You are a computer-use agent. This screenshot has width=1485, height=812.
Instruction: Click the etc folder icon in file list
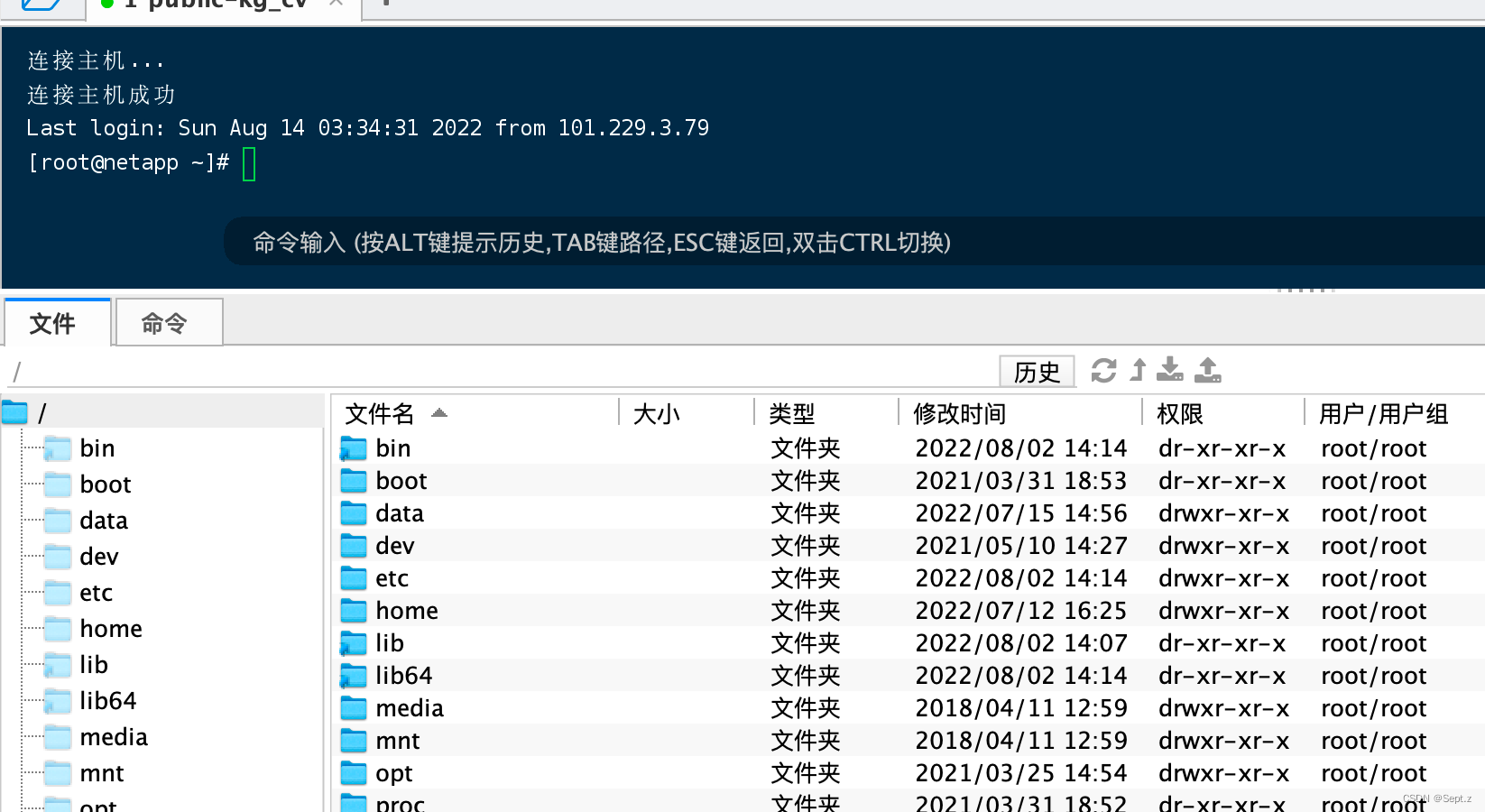tap(353, 577)
